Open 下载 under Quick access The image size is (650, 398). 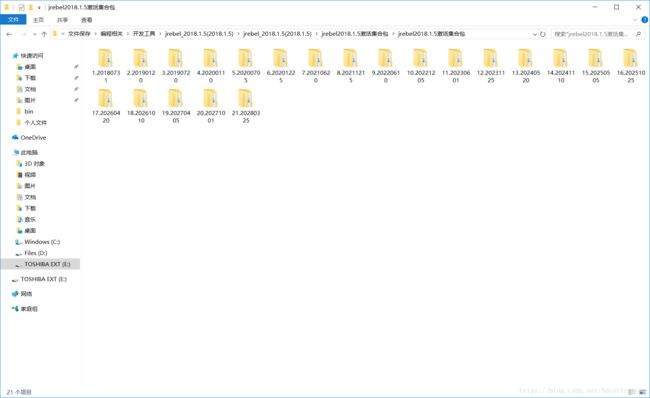[30, 78]
